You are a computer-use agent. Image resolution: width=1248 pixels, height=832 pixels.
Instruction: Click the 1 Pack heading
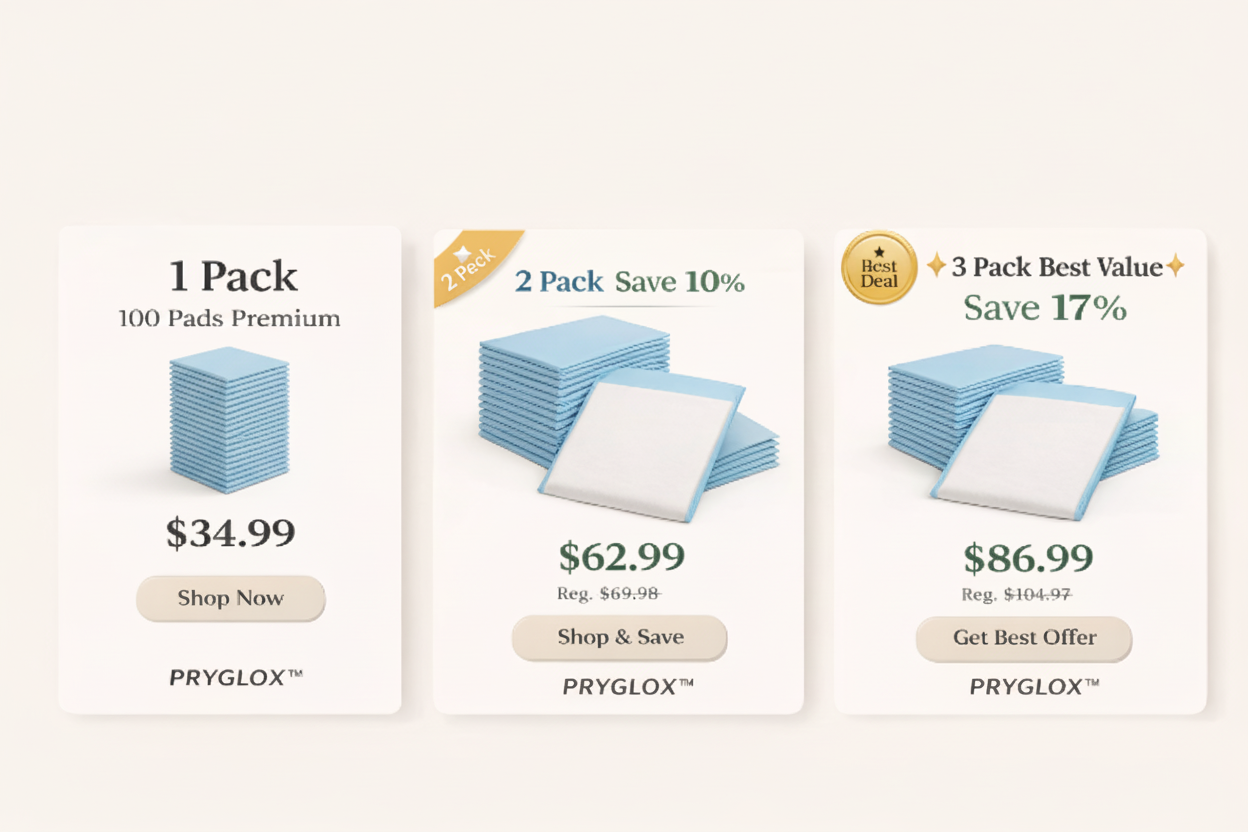[233, 276]
